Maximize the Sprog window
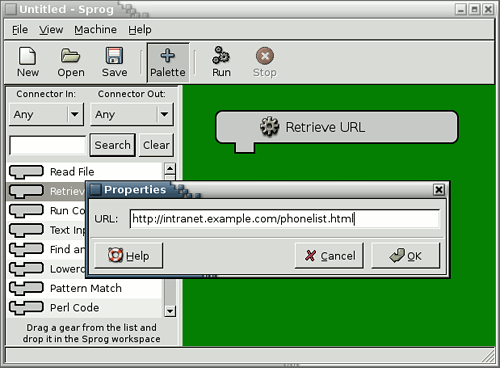 [x=475, y=9]
